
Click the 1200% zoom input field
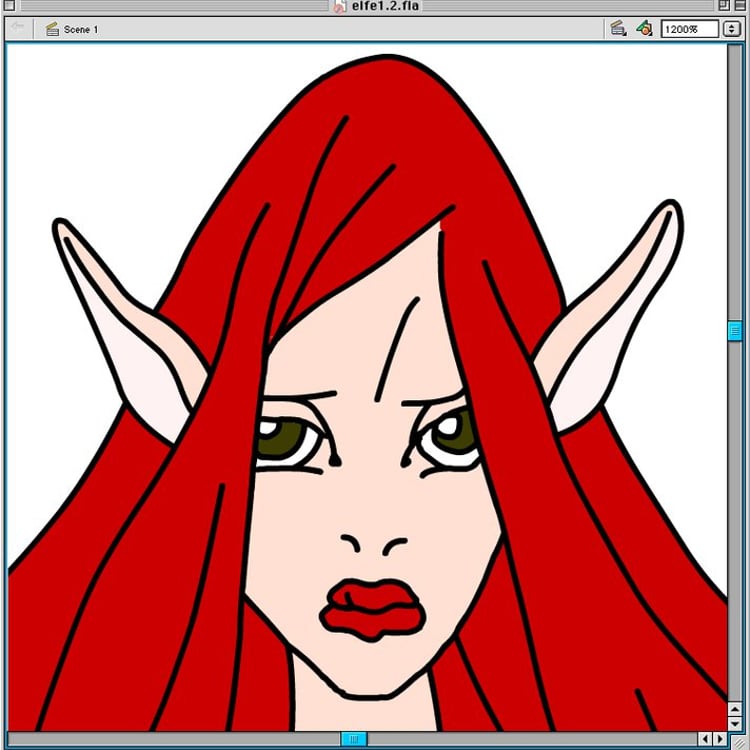click(x=689, y=29)
